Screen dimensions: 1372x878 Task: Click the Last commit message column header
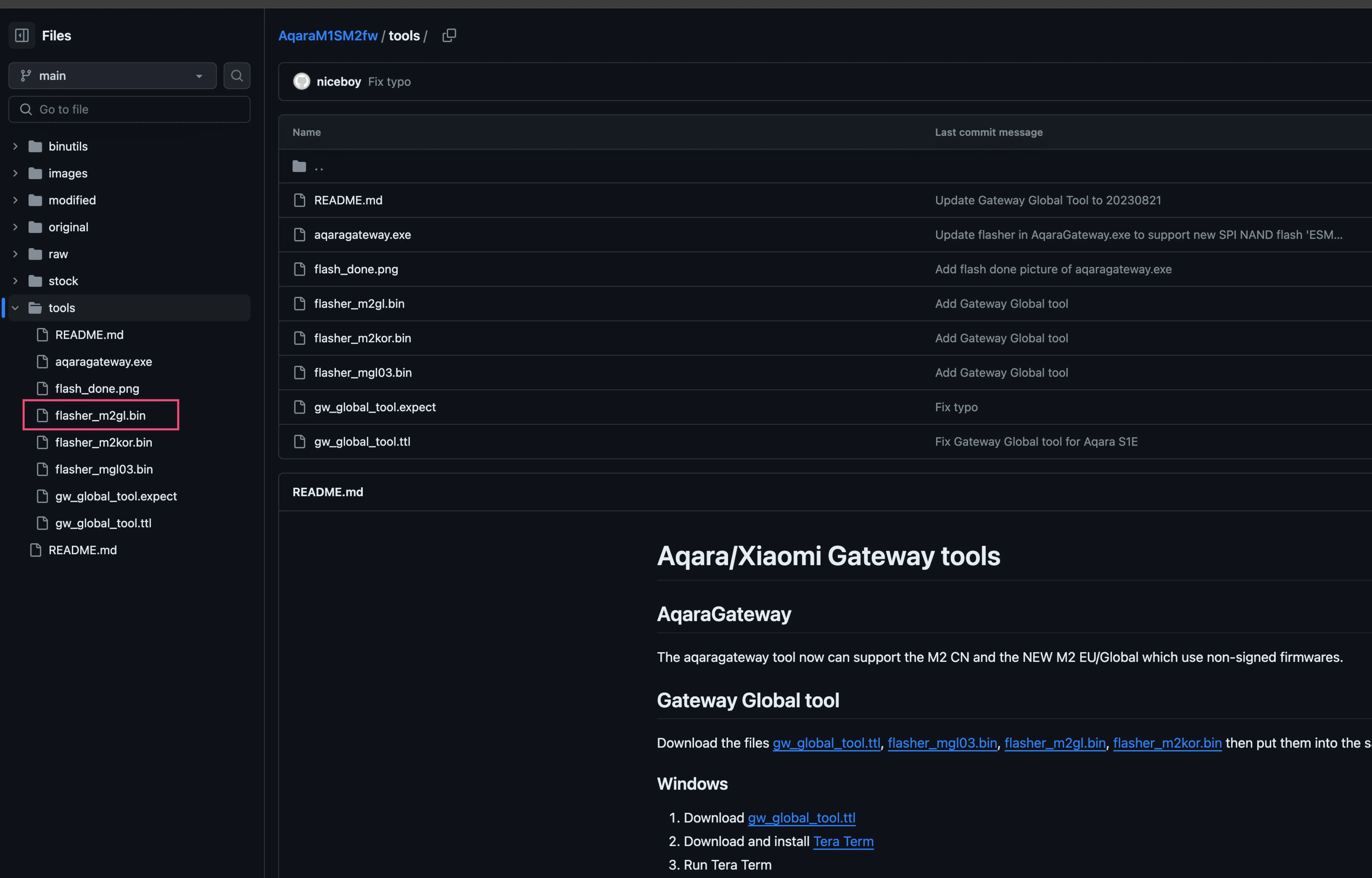coord(989,132)
